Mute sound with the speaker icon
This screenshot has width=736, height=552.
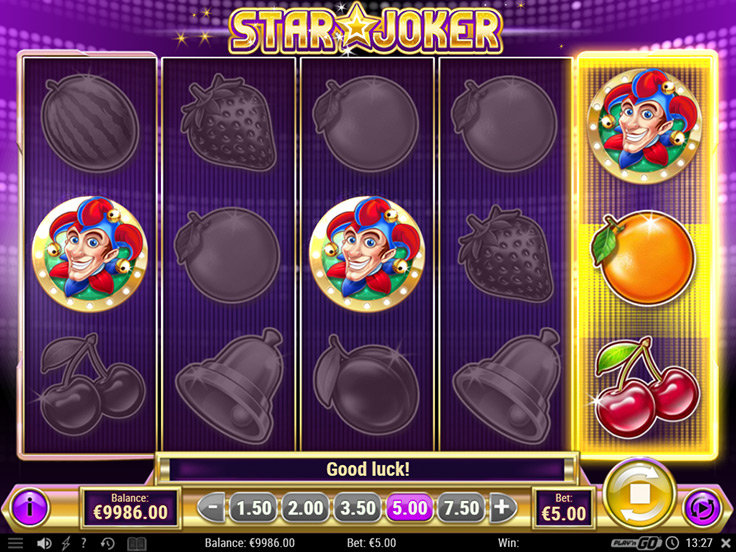coord(44,543)
